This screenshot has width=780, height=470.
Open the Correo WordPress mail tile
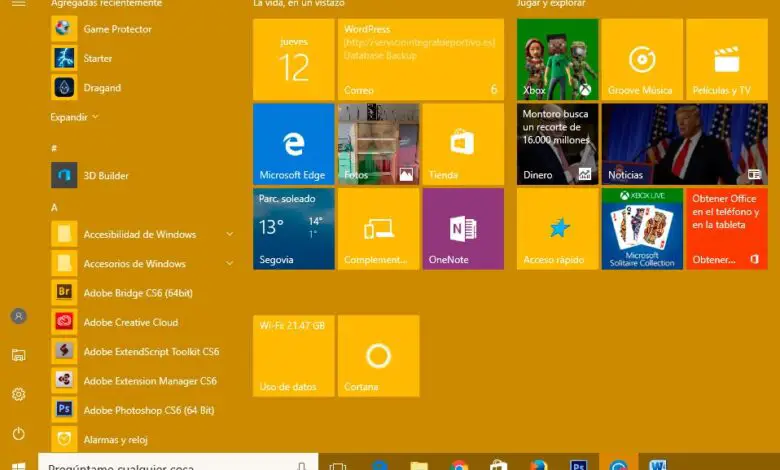[x=421, y=60]
